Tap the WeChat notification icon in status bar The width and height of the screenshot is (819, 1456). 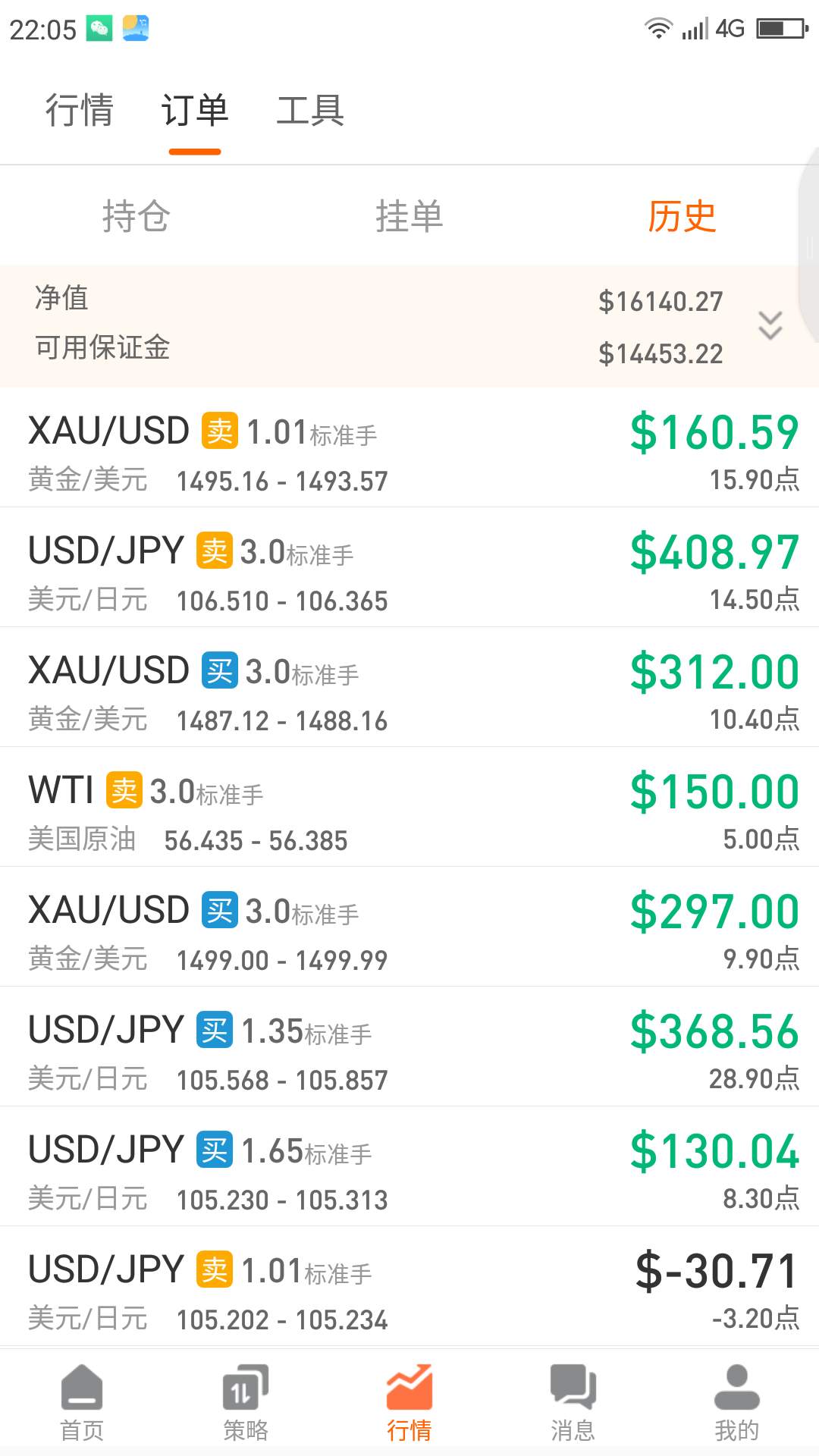tap(99, 29)
